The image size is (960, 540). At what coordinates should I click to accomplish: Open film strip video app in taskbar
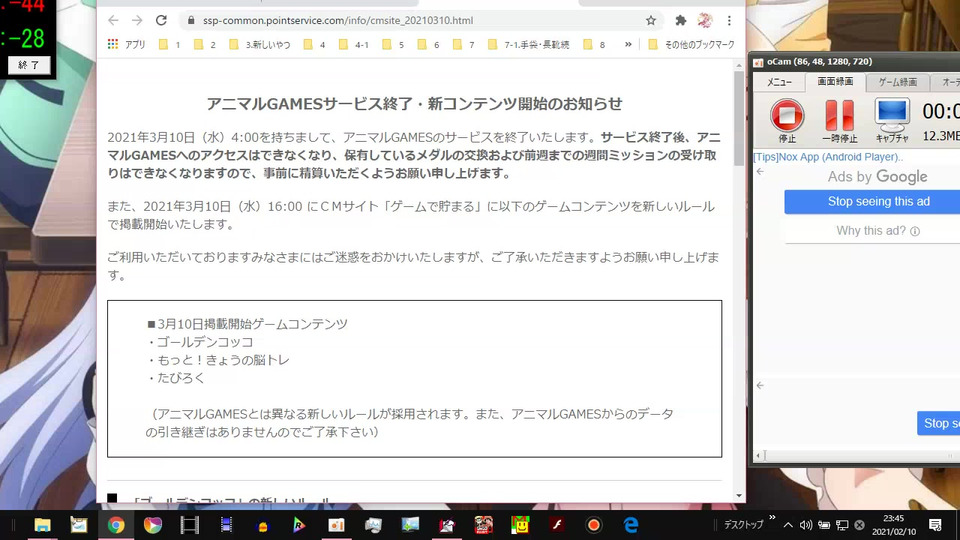[190, 525]
